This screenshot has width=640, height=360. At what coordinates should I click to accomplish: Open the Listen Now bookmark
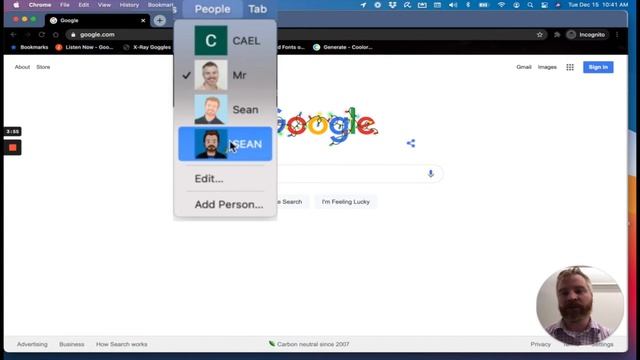point(84,47)
